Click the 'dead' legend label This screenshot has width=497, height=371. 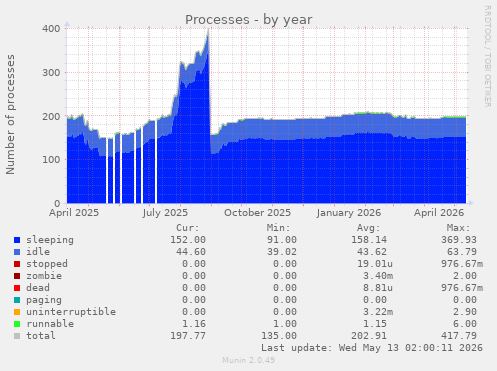point(38,288)
